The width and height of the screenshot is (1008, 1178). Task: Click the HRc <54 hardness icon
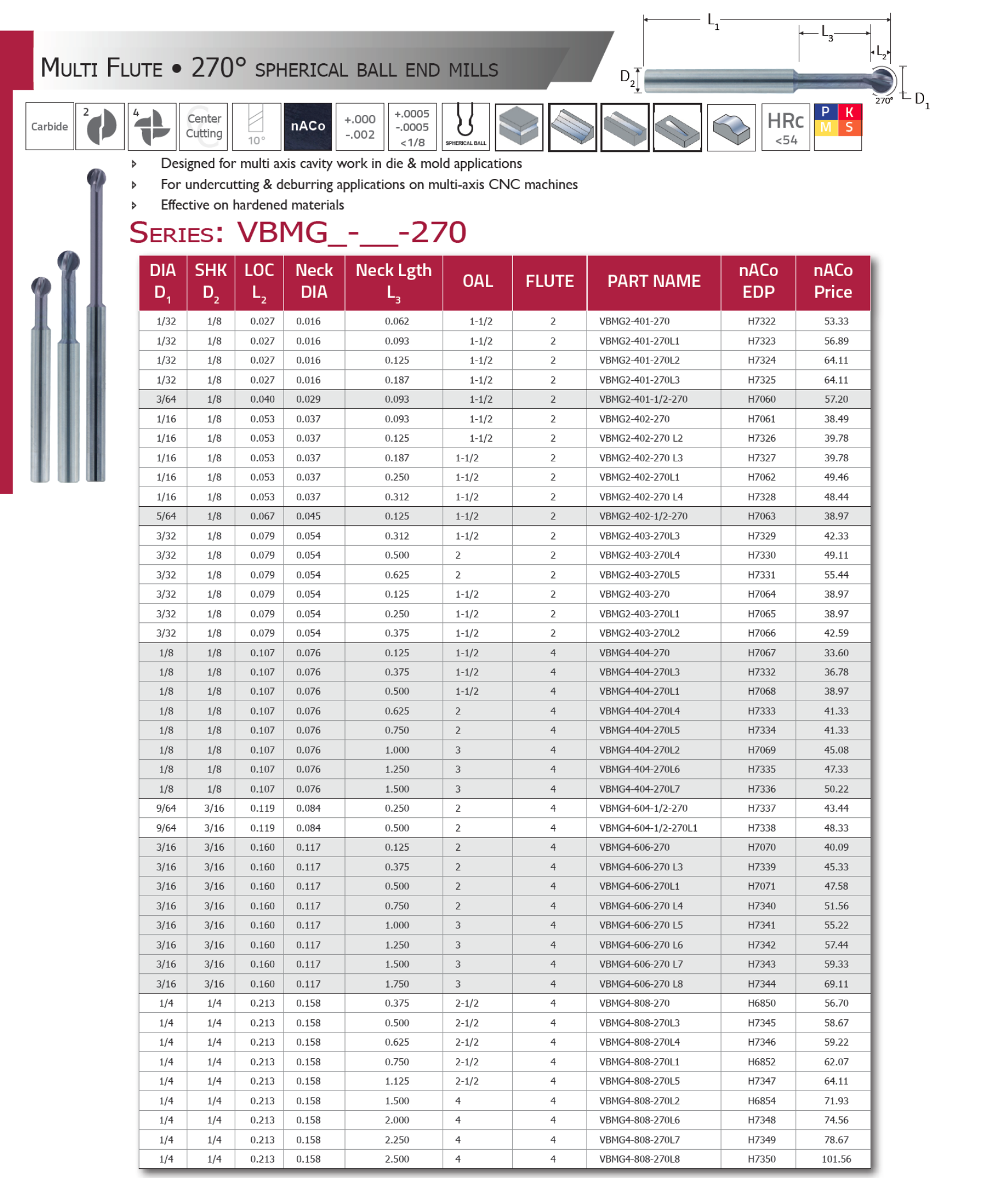tap(785, 128)
